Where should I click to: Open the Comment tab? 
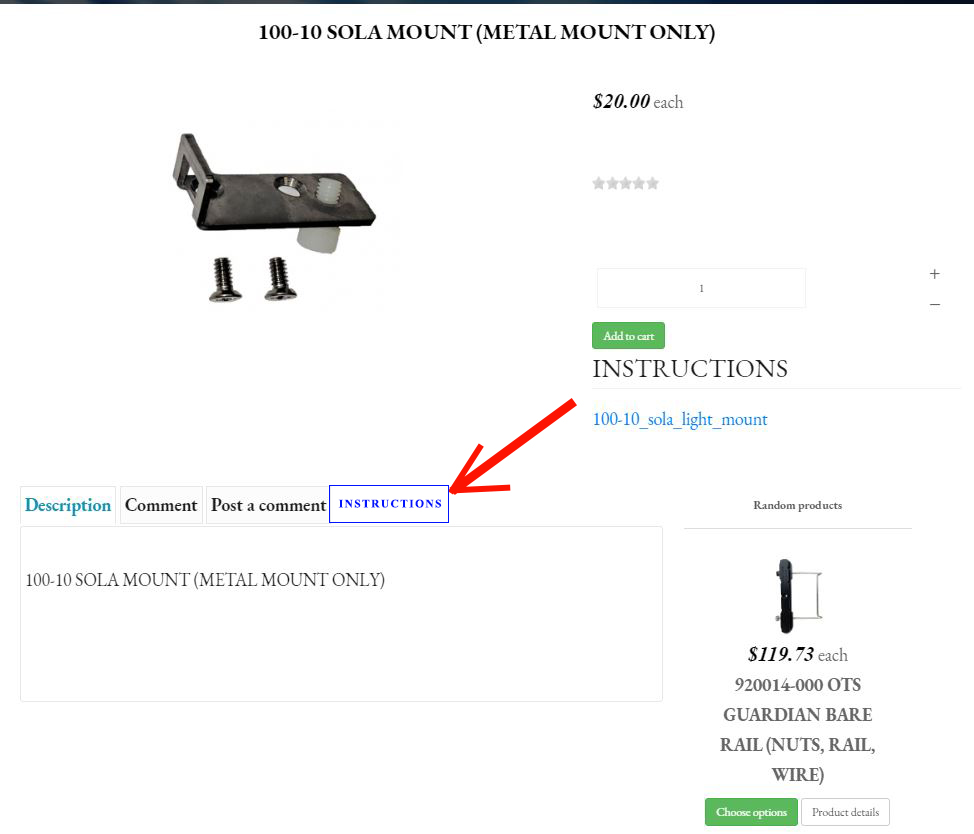[x=161, y=505]
